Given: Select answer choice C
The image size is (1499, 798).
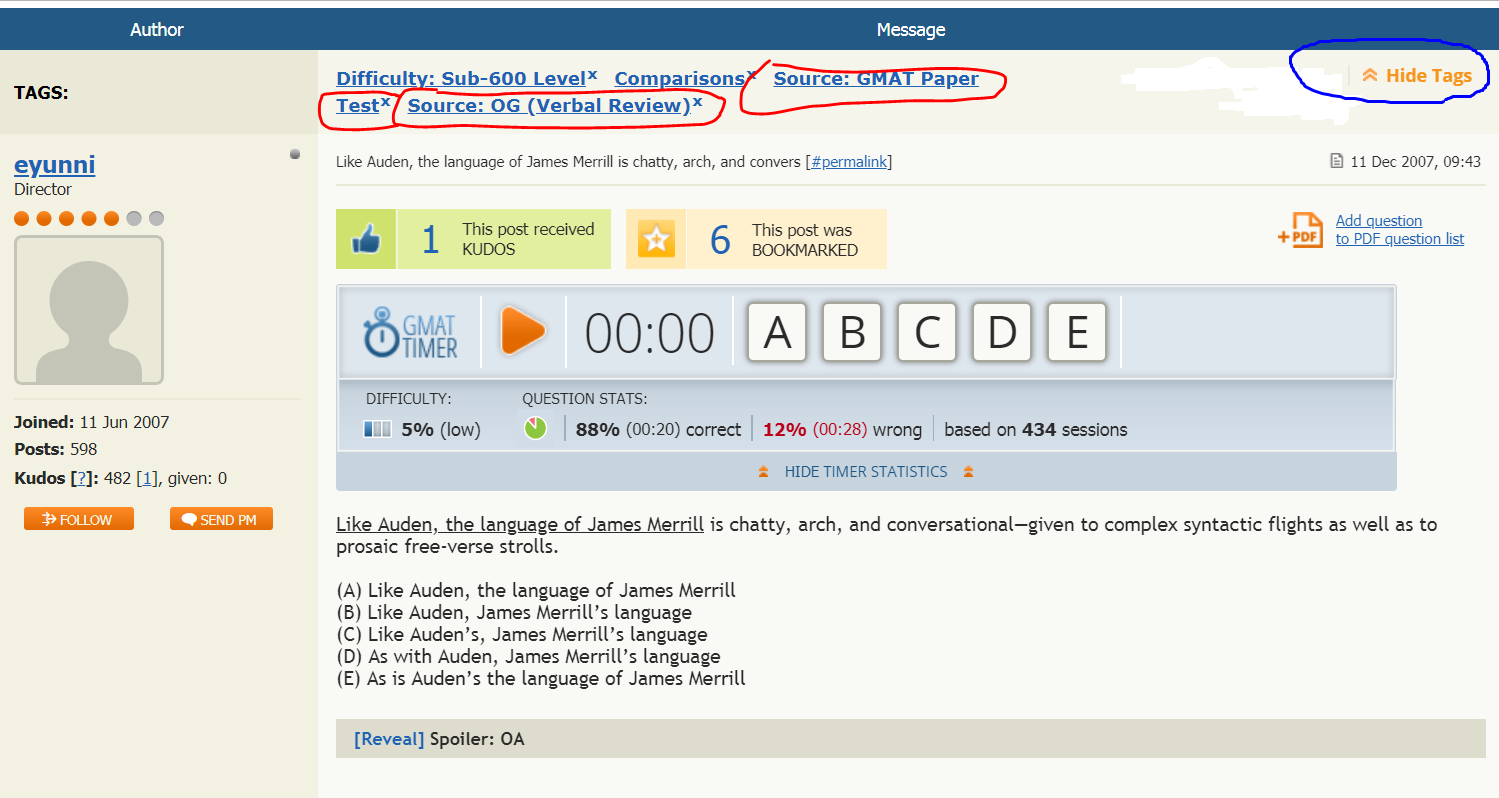Looking at the screenshot, I should tap(927, 332).
